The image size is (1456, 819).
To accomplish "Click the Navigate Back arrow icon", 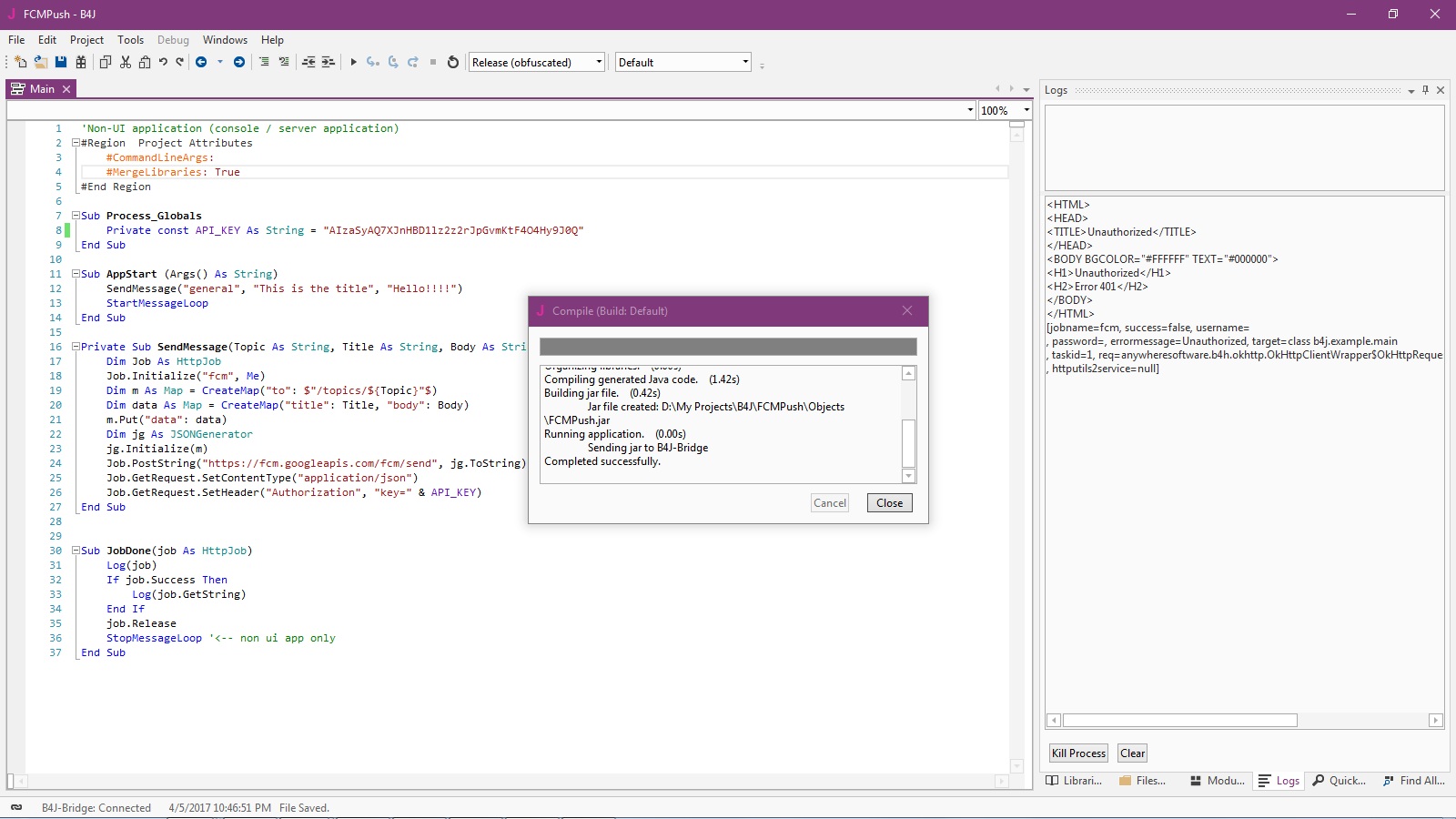I will 201,62.
